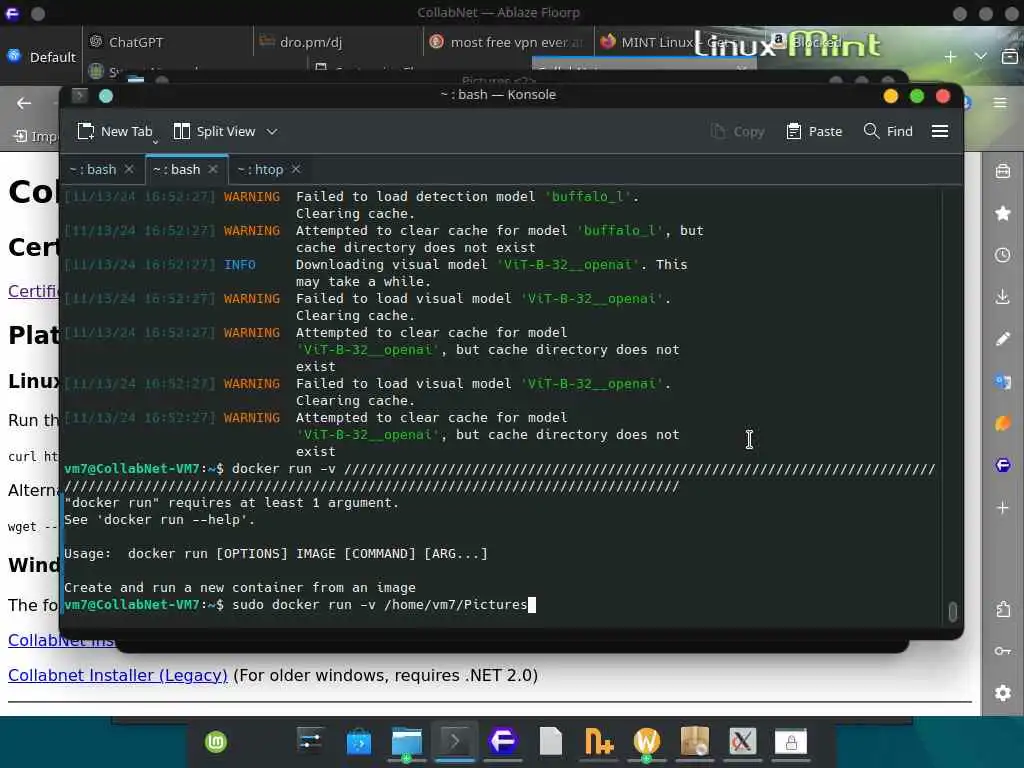Paste clipboard into the terminal

814,131
